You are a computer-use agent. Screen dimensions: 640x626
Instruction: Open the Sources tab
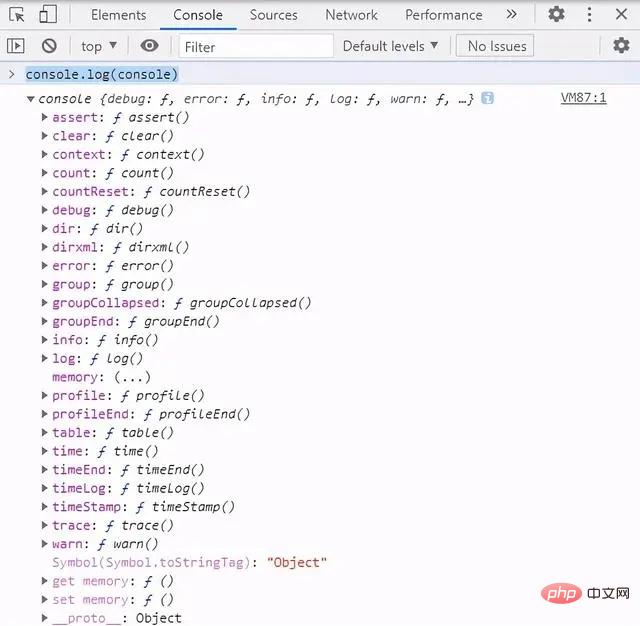(273, 15)
